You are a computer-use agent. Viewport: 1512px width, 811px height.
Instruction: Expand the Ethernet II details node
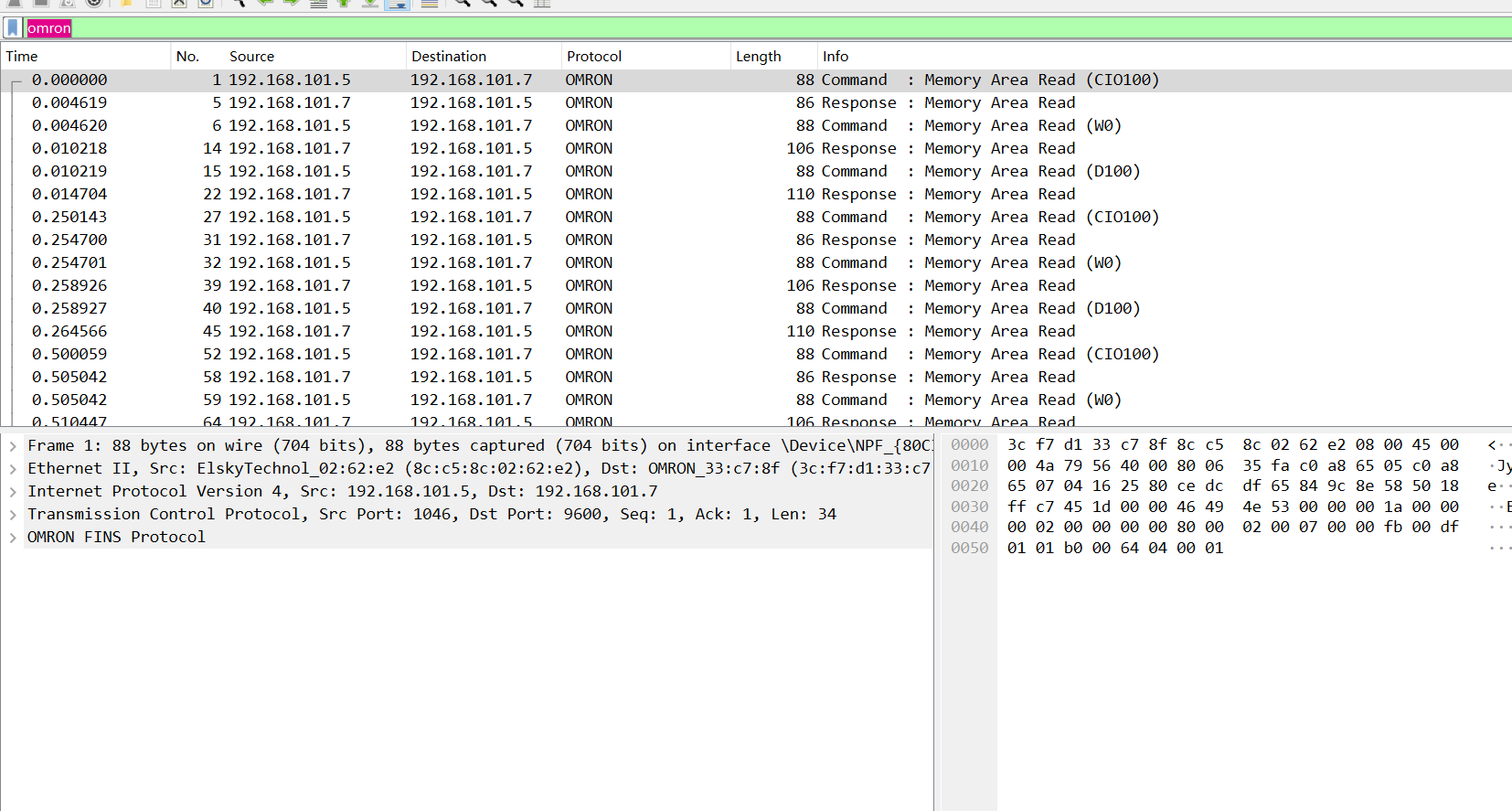point(13,469)
